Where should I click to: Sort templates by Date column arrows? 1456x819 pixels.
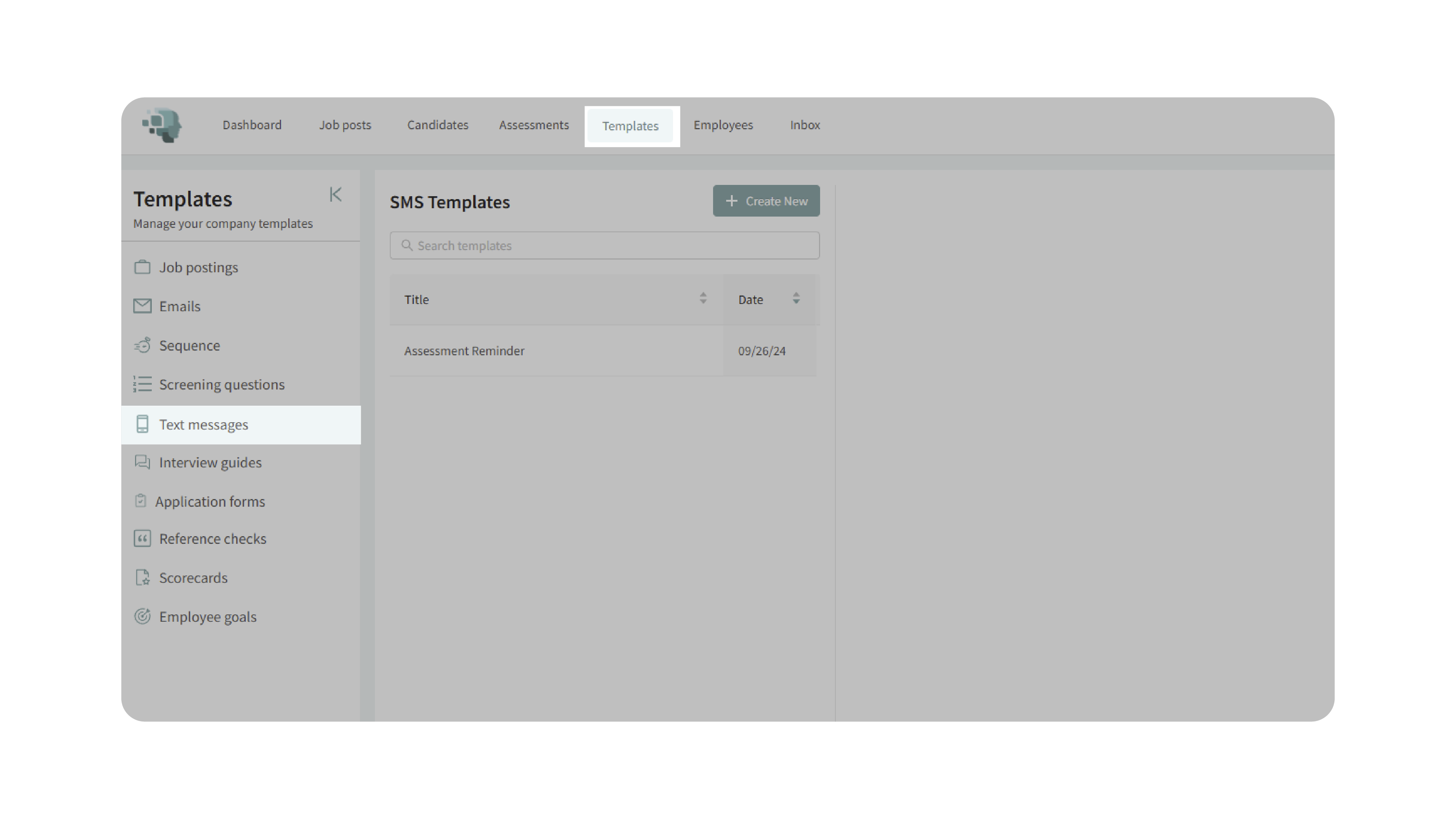pos(796,298)
